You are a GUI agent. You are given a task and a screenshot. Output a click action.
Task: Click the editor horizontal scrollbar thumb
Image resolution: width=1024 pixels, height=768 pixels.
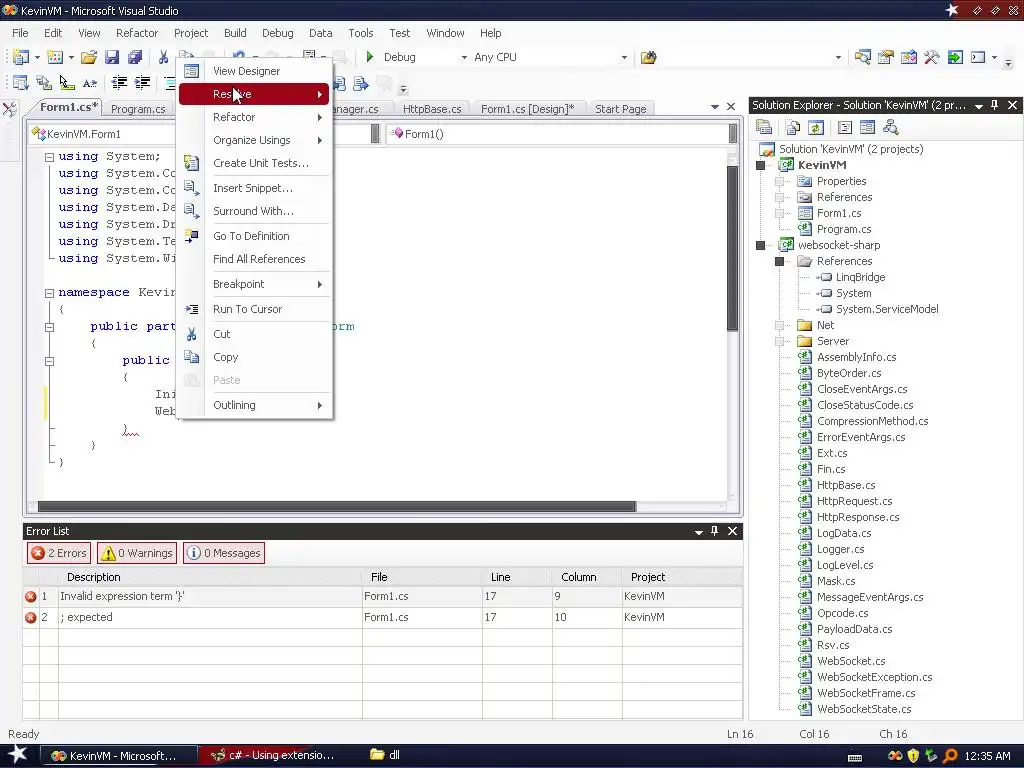click(336, 507)
